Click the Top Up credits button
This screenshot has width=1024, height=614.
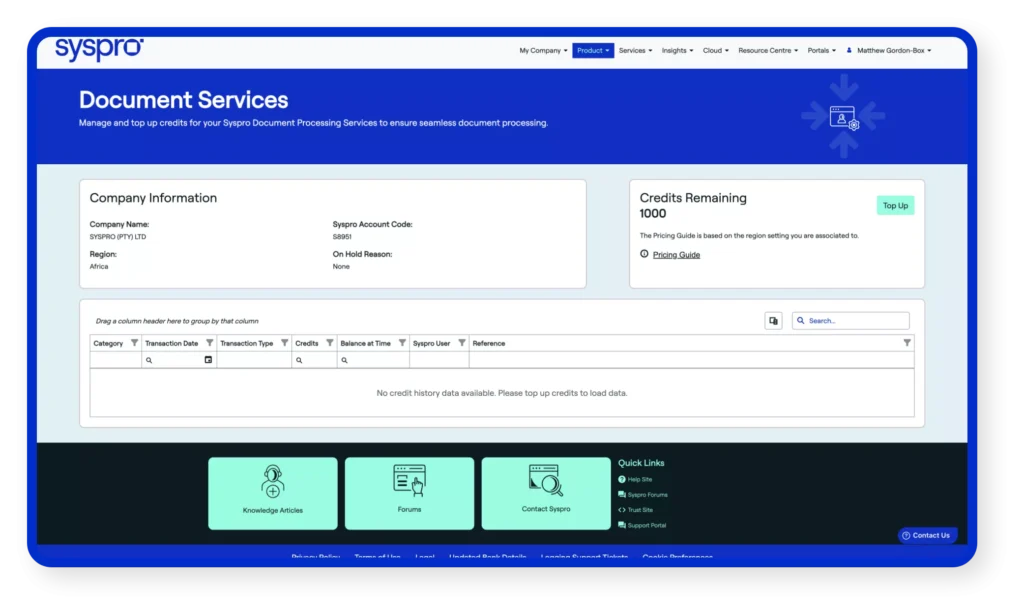coord(895,206)
